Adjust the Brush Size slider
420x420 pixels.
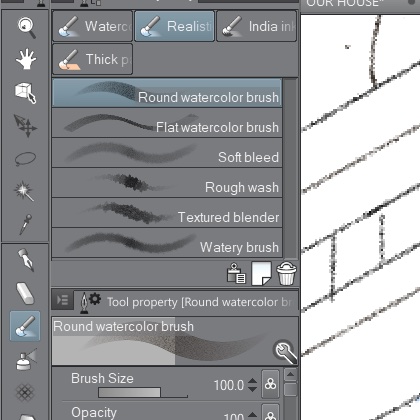click(x=143, y=392)
